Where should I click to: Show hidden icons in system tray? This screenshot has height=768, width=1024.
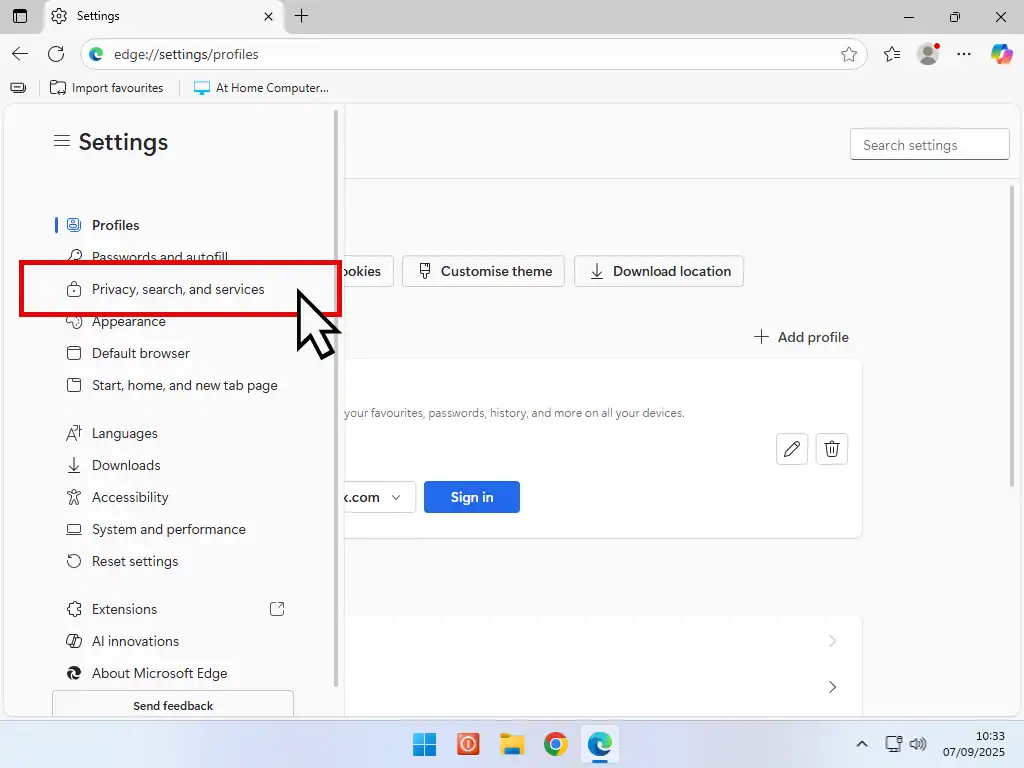click(861, 744)
